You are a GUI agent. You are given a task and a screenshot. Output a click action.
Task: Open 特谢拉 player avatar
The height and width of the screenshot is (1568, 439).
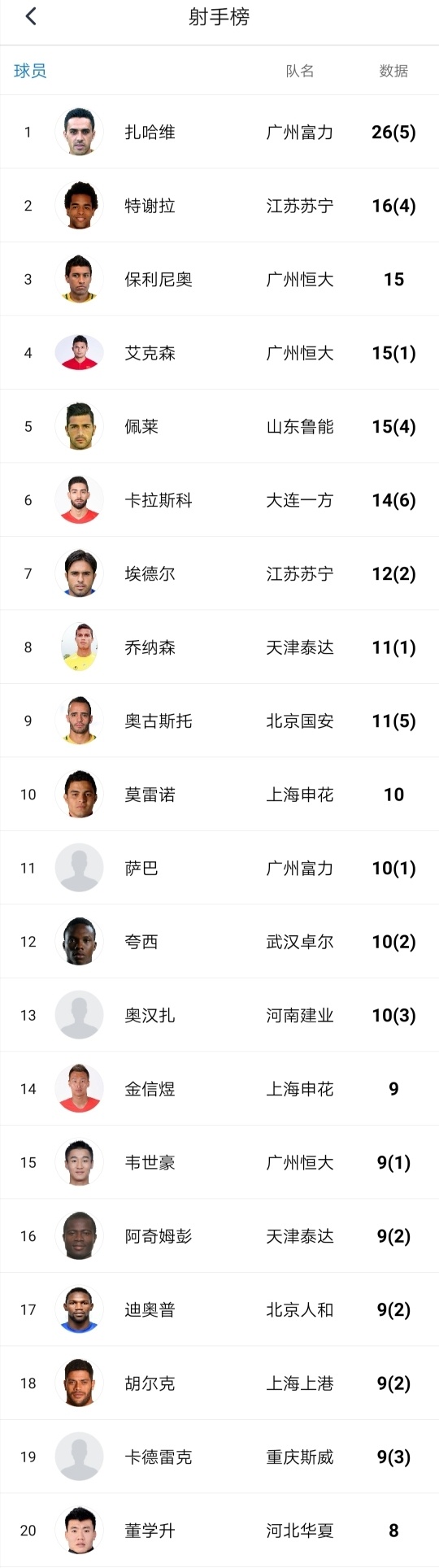80,206
